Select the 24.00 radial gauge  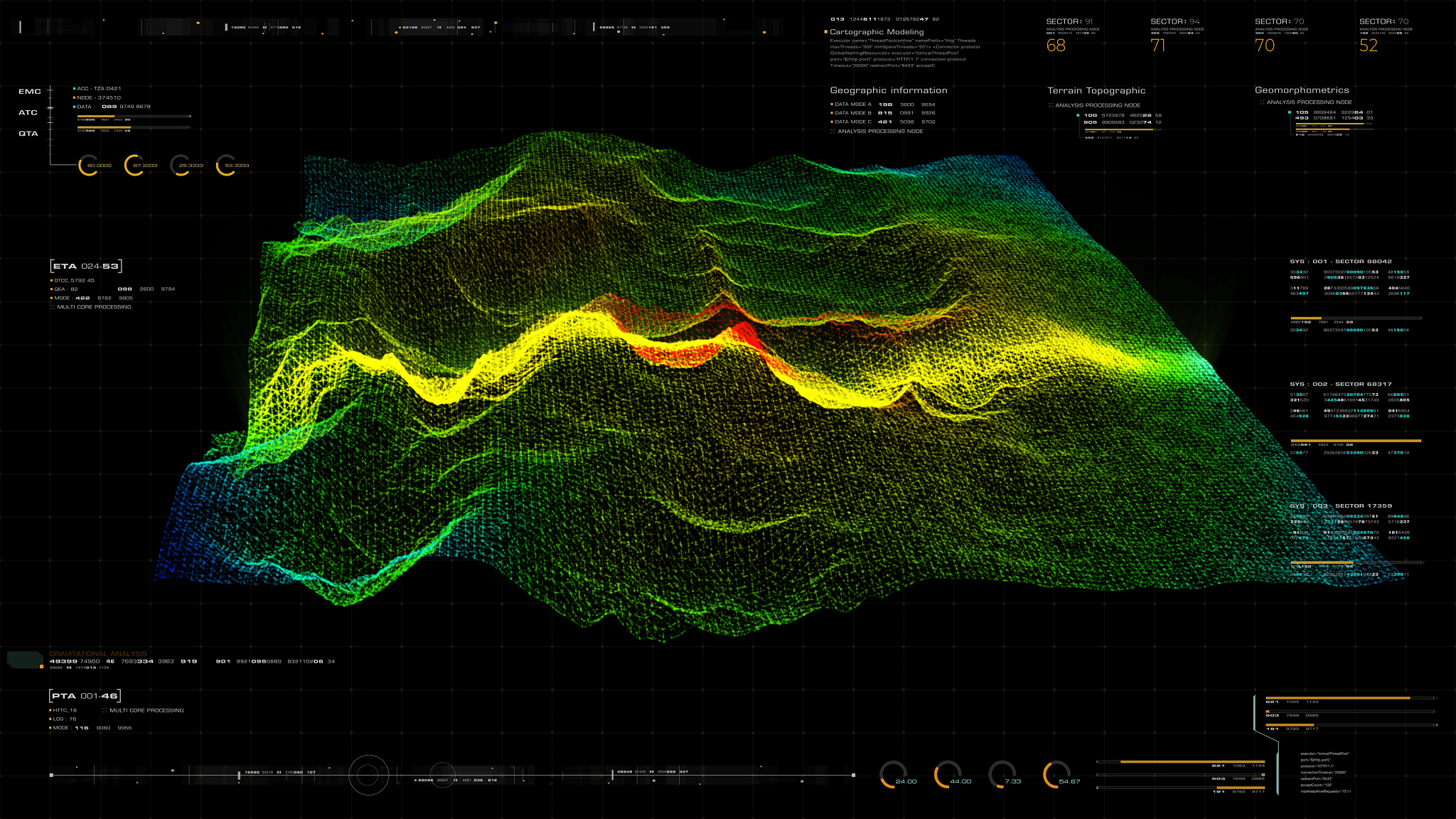pyautogui.click(x=894, y=775)
